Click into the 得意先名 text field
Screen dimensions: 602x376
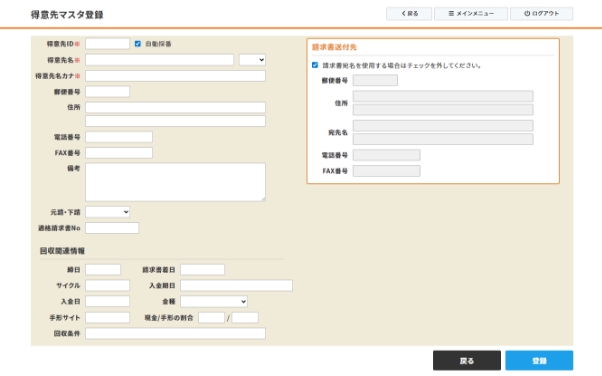159,60
